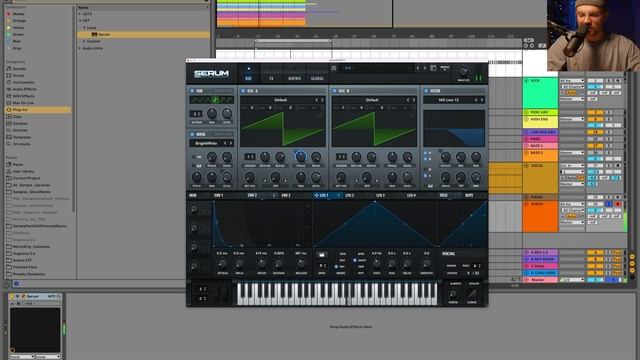Toggle the NOISE oscillator on/off
Viewport: 640px width, 360px height.
(193, 134)
